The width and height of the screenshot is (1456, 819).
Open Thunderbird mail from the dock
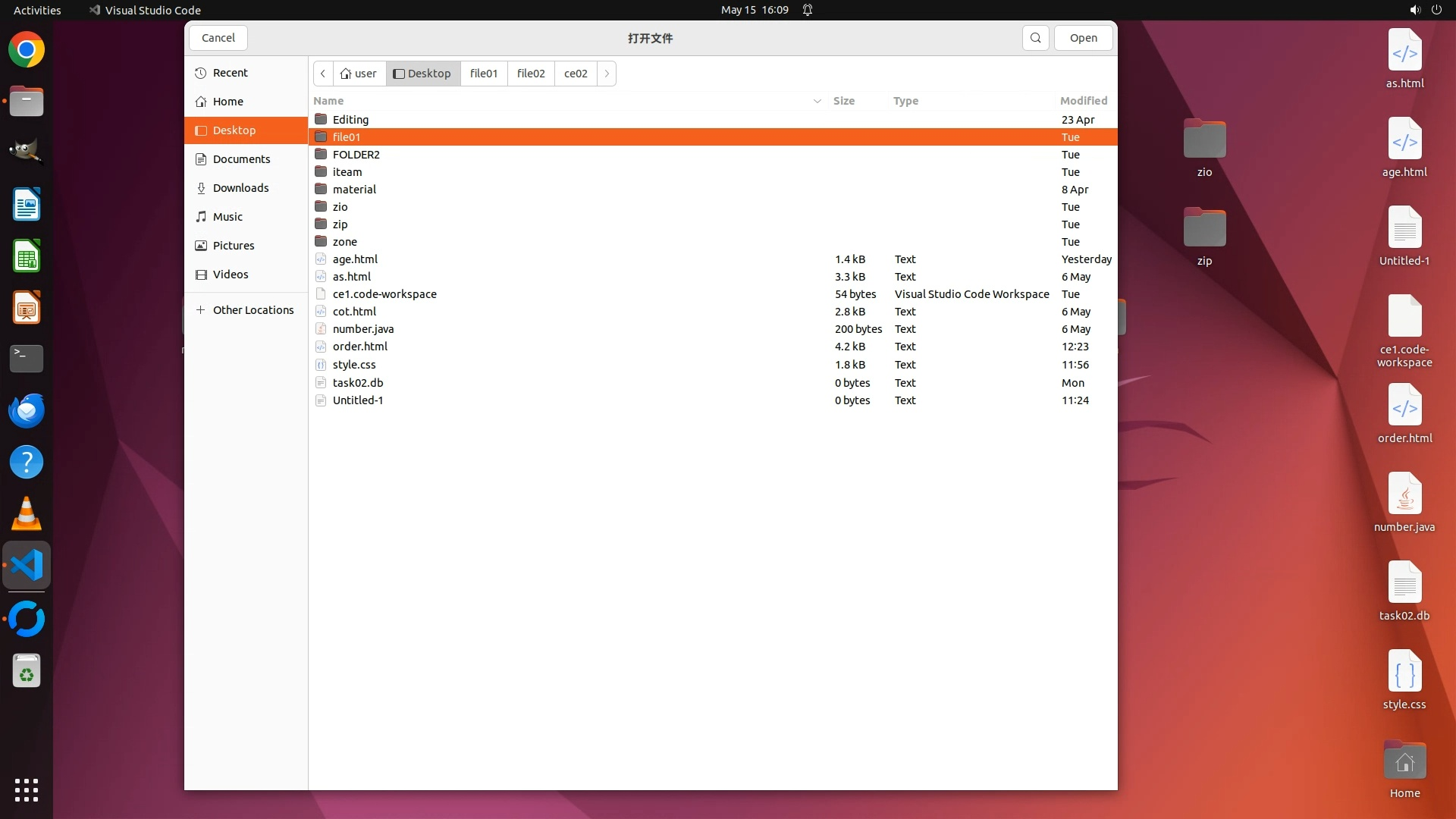(27, 410)
